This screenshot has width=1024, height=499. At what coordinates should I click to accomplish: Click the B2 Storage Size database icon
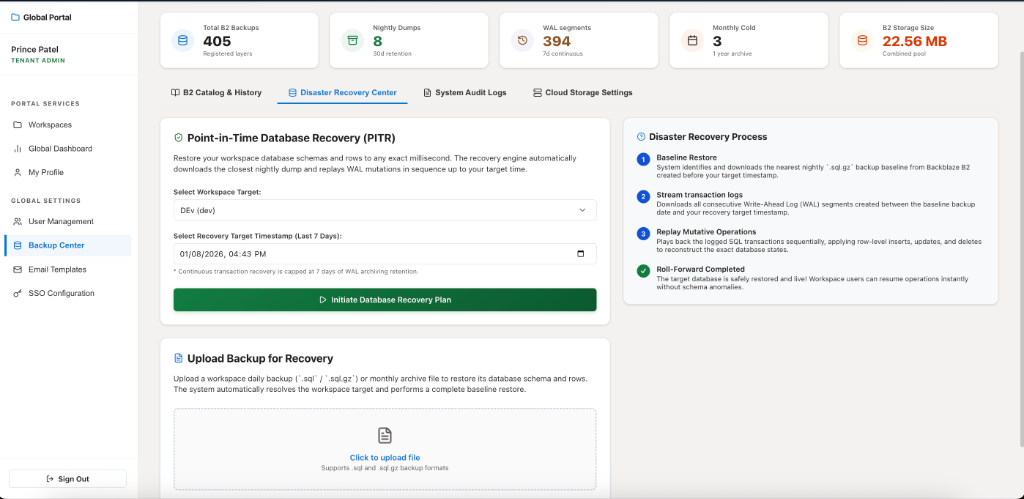862,40
